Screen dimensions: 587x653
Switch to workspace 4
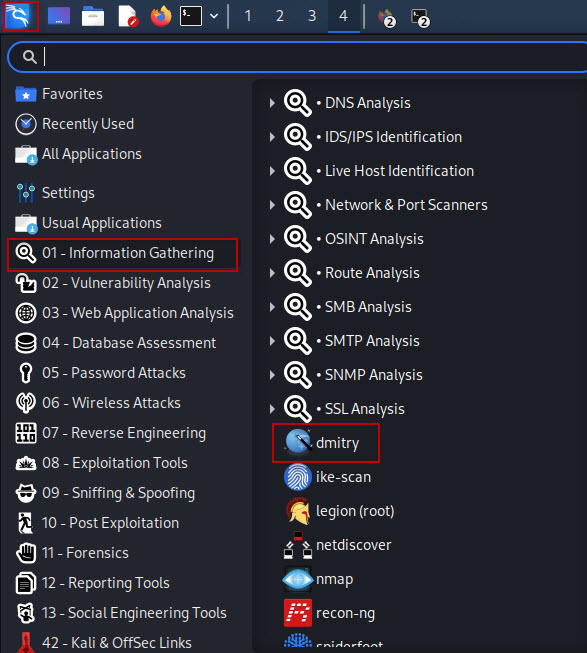pyautogui.click(x=343, y=16)
